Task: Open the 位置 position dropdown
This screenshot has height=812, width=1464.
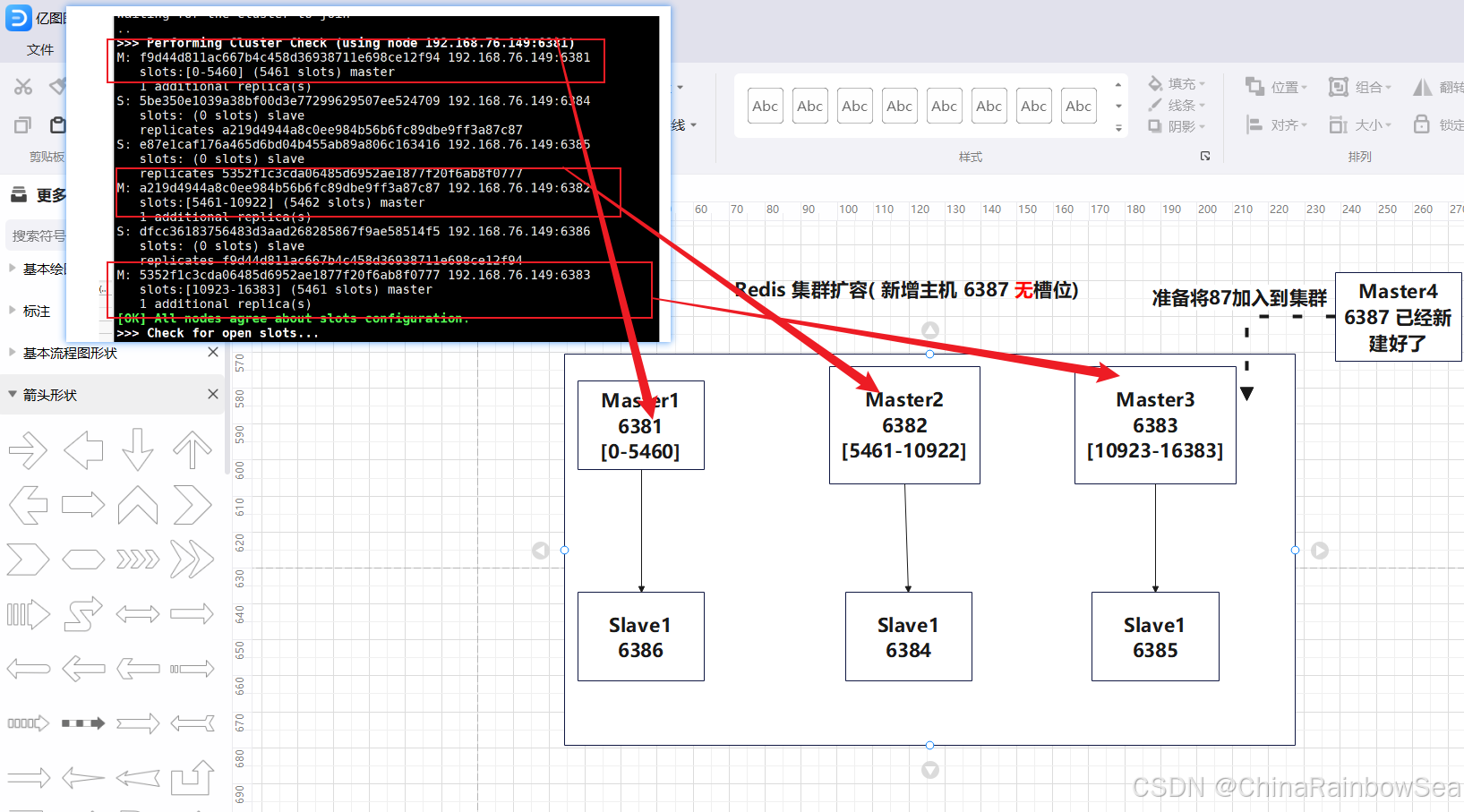Action: pos(1277,87)
